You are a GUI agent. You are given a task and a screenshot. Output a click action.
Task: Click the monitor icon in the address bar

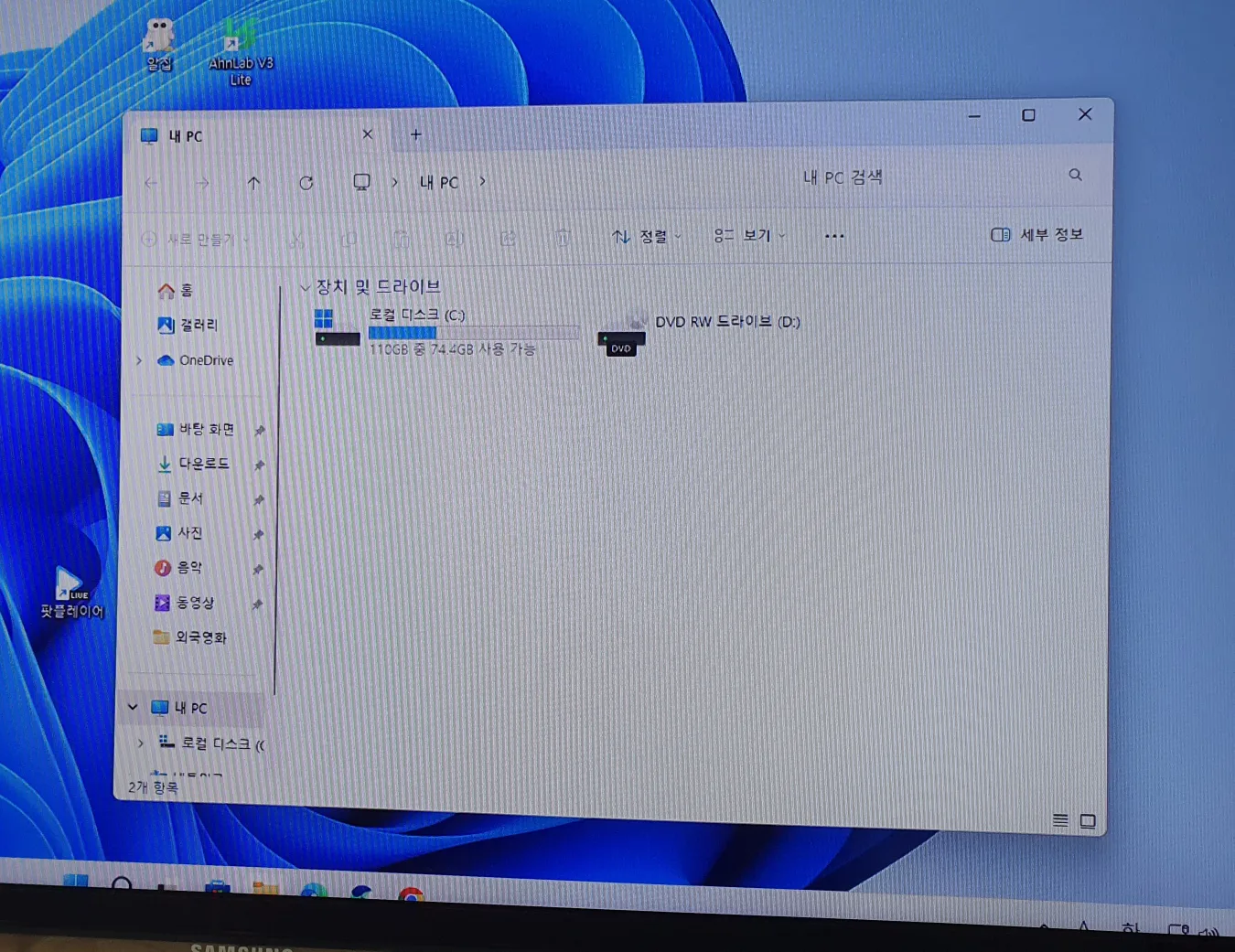pos(361,182)
